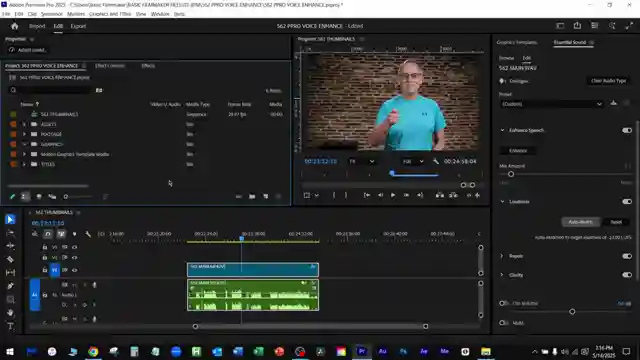
Task: Open Premiere Pro from the taskbar
Action: coord(362,351)
